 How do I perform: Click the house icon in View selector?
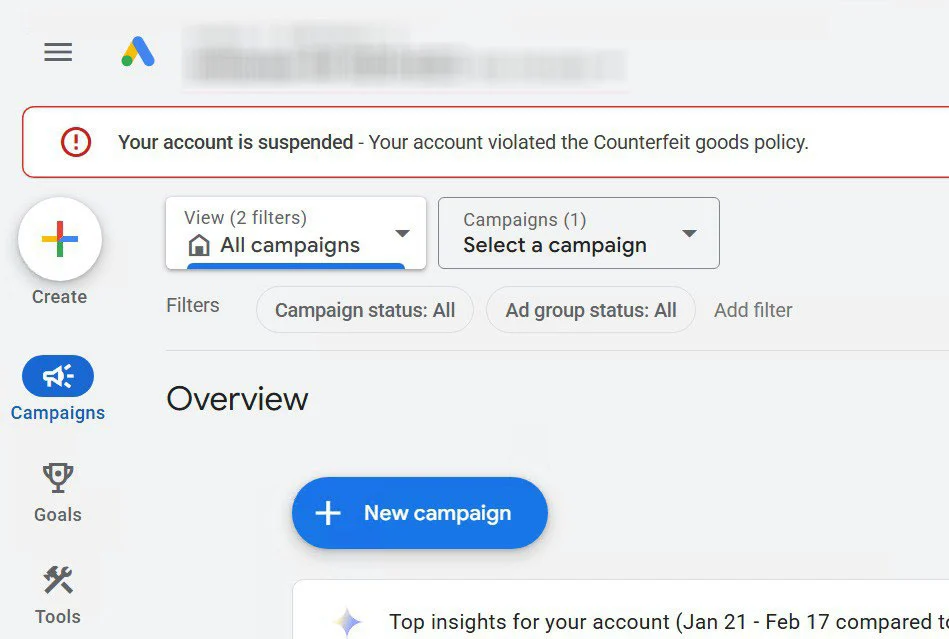(200, 246)
